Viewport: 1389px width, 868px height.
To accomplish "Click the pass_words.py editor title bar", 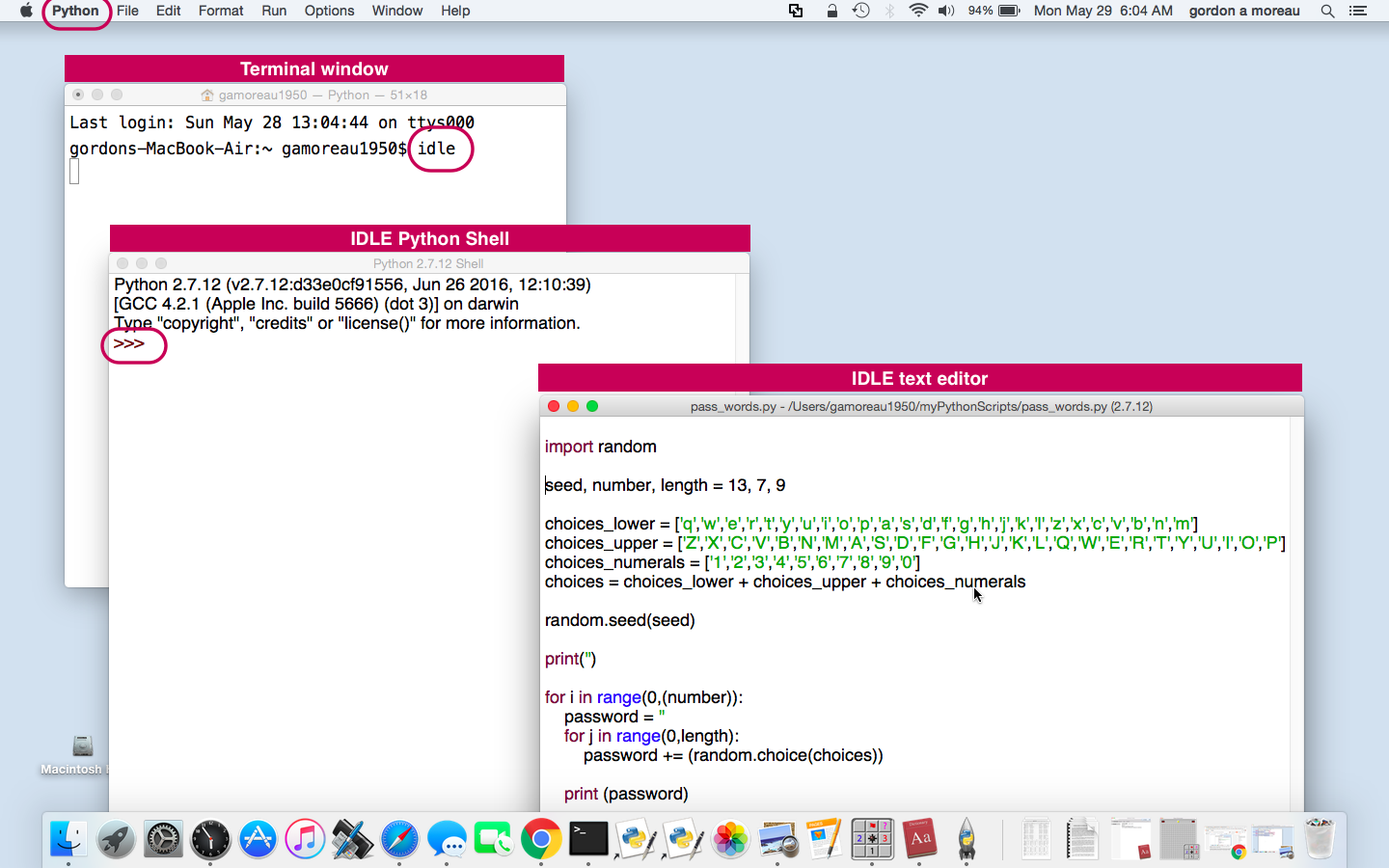I will (x=921, y=406).
